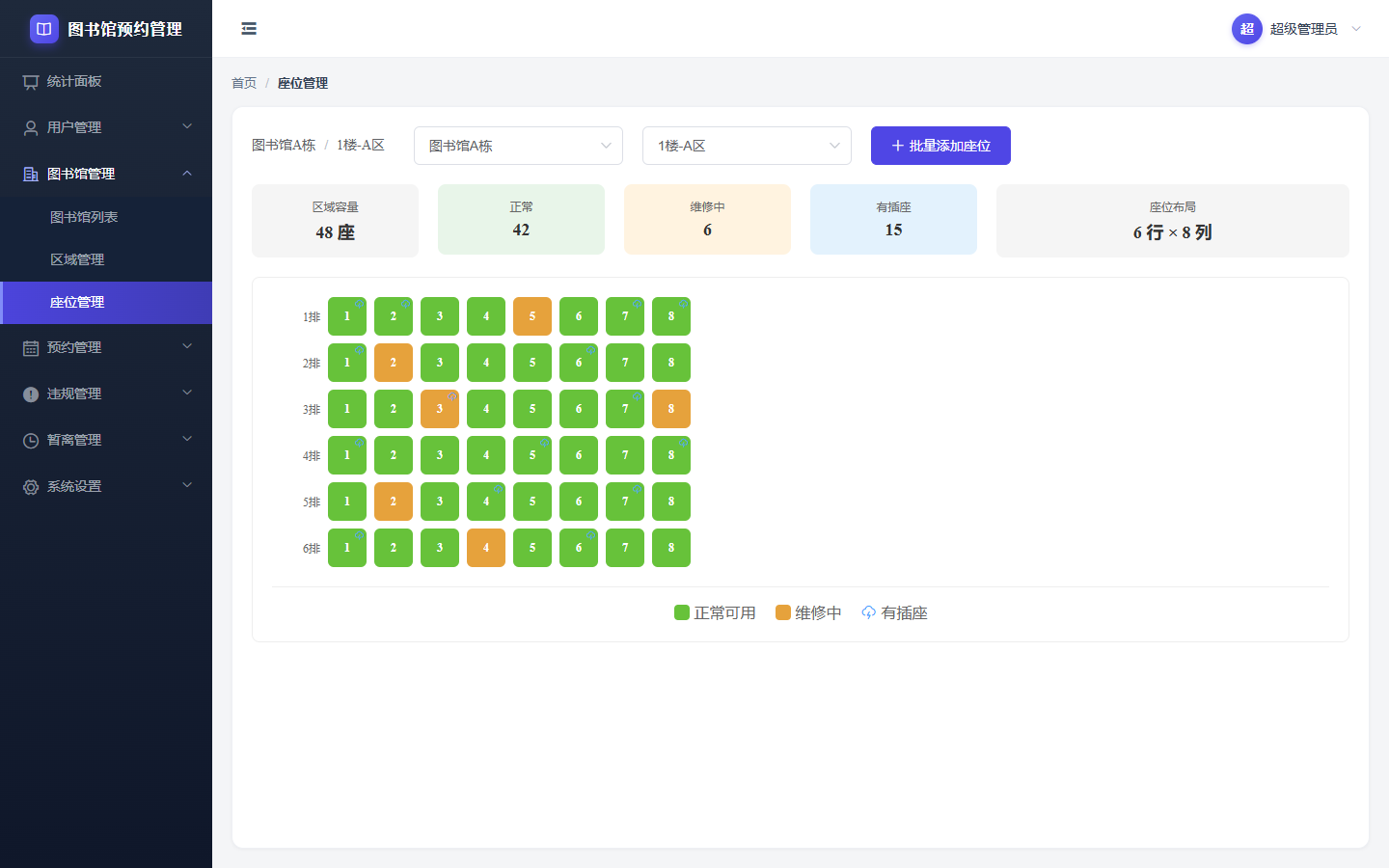Select seat 4 in row 6排

(x=486, y=548)
